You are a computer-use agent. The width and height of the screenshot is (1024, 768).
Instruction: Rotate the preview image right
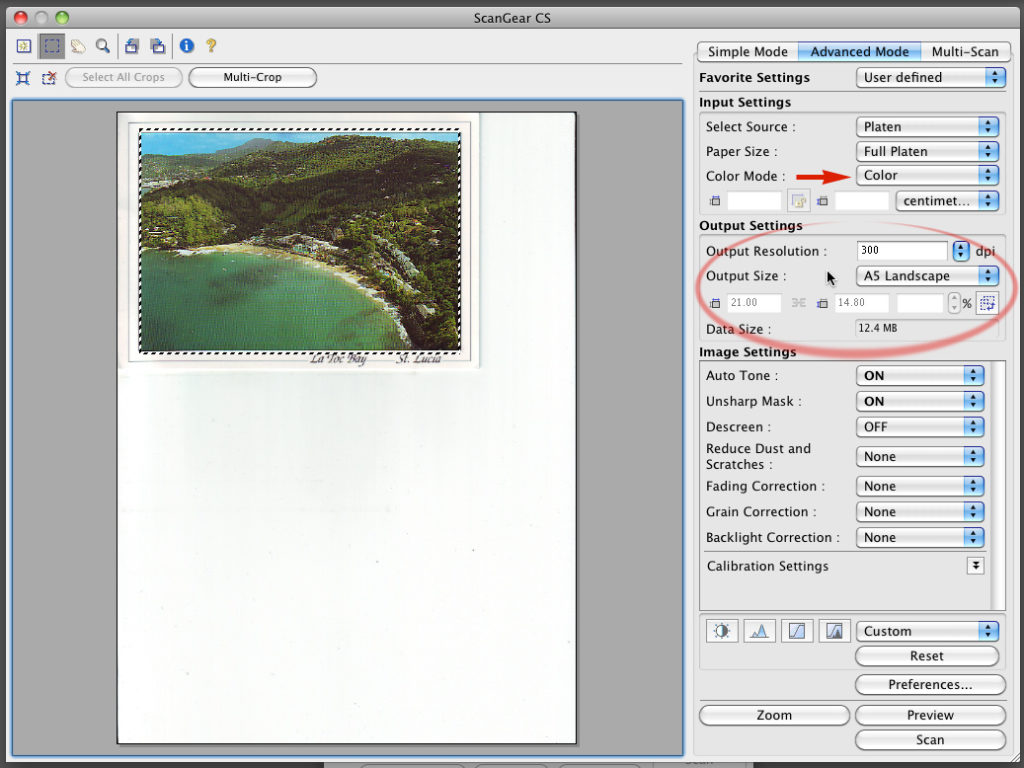[x=156, y=45]
